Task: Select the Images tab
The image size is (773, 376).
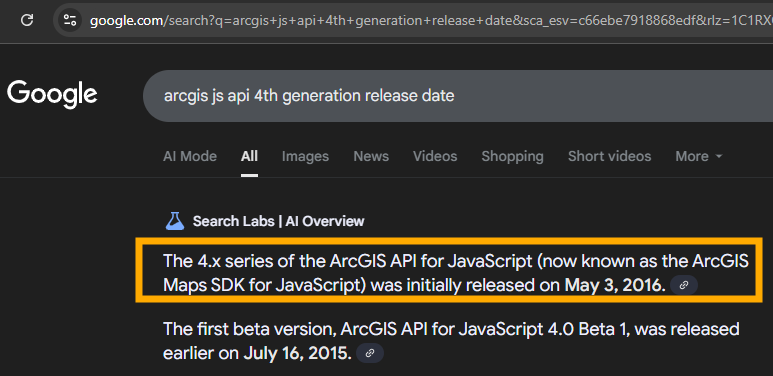Action: point(305,157)
